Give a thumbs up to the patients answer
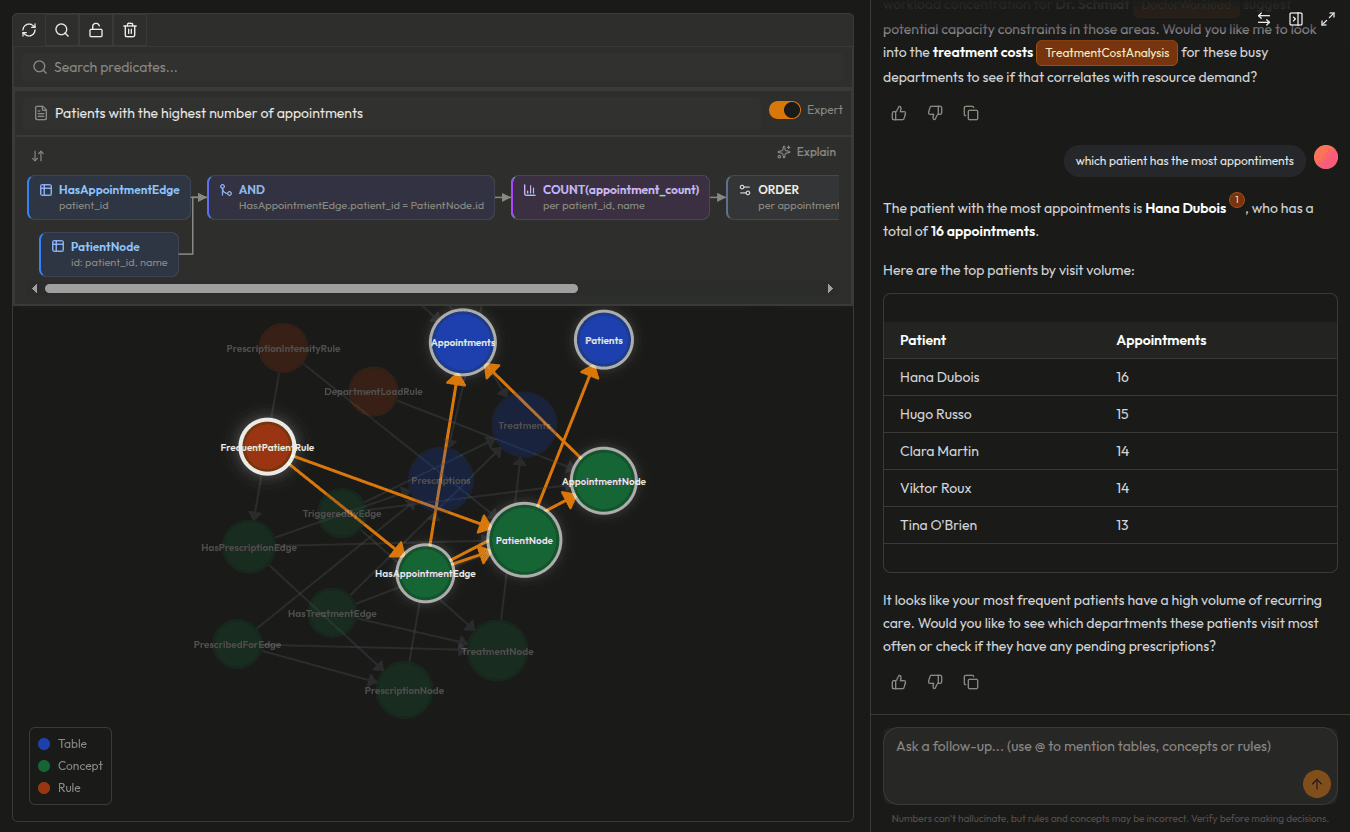 click(897, 681)
